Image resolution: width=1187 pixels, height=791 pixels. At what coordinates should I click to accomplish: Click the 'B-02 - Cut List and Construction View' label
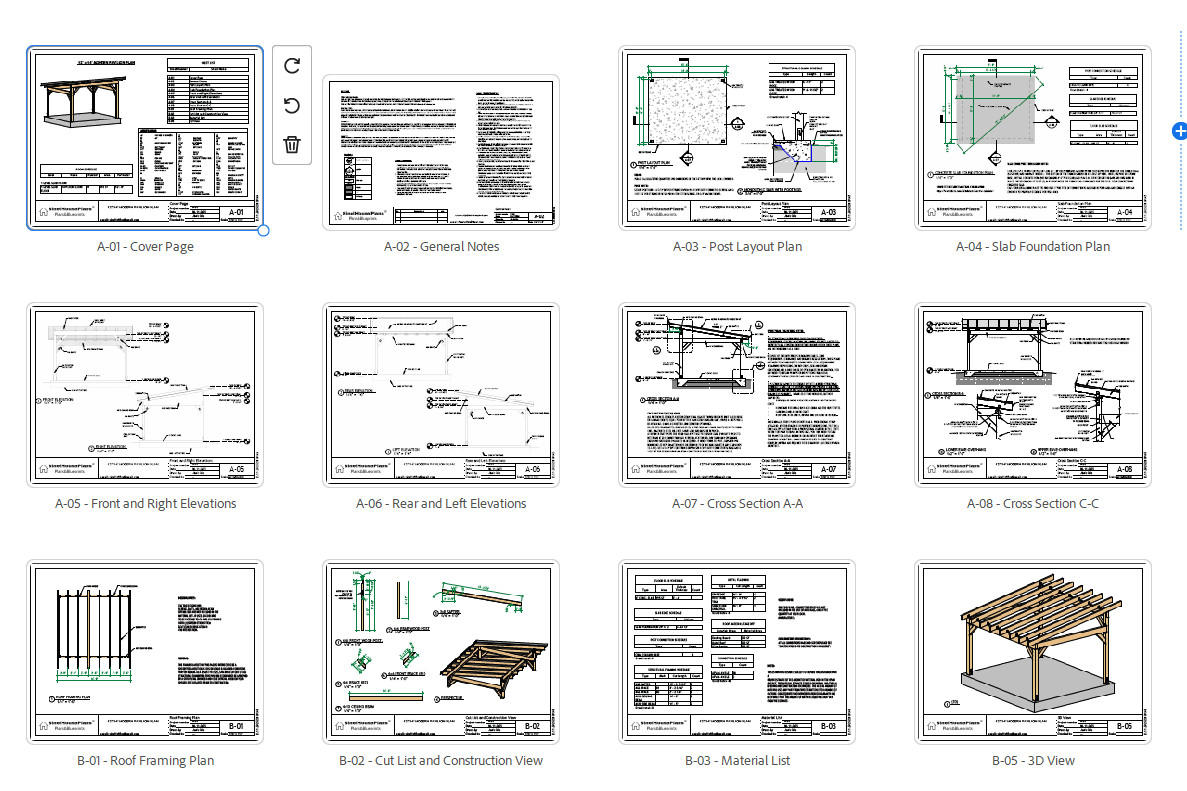tap(441, 761)
